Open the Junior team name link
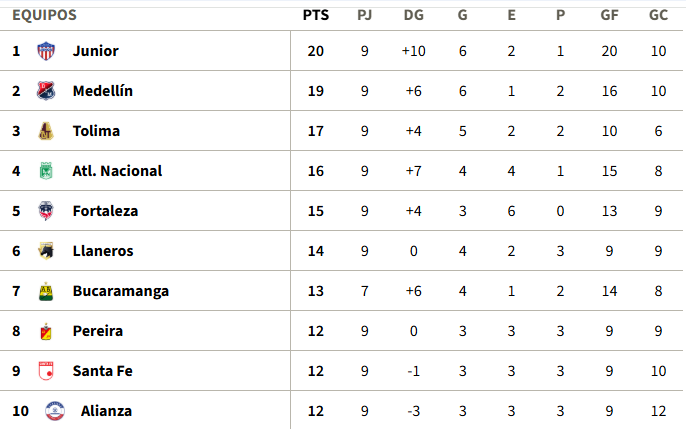This screenshot has width=686, height=429. coord(95,51)
